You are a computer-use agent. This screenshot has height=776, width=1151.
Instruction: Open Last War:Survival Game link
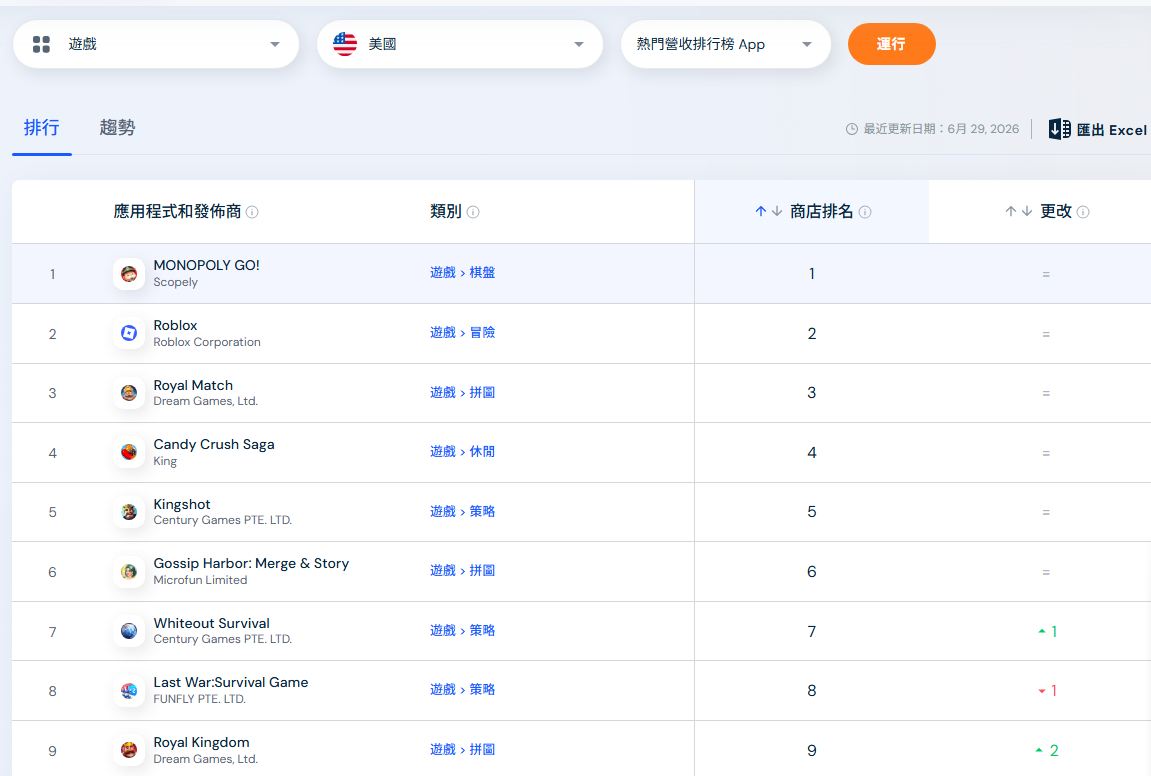click(x=230, y=682)
